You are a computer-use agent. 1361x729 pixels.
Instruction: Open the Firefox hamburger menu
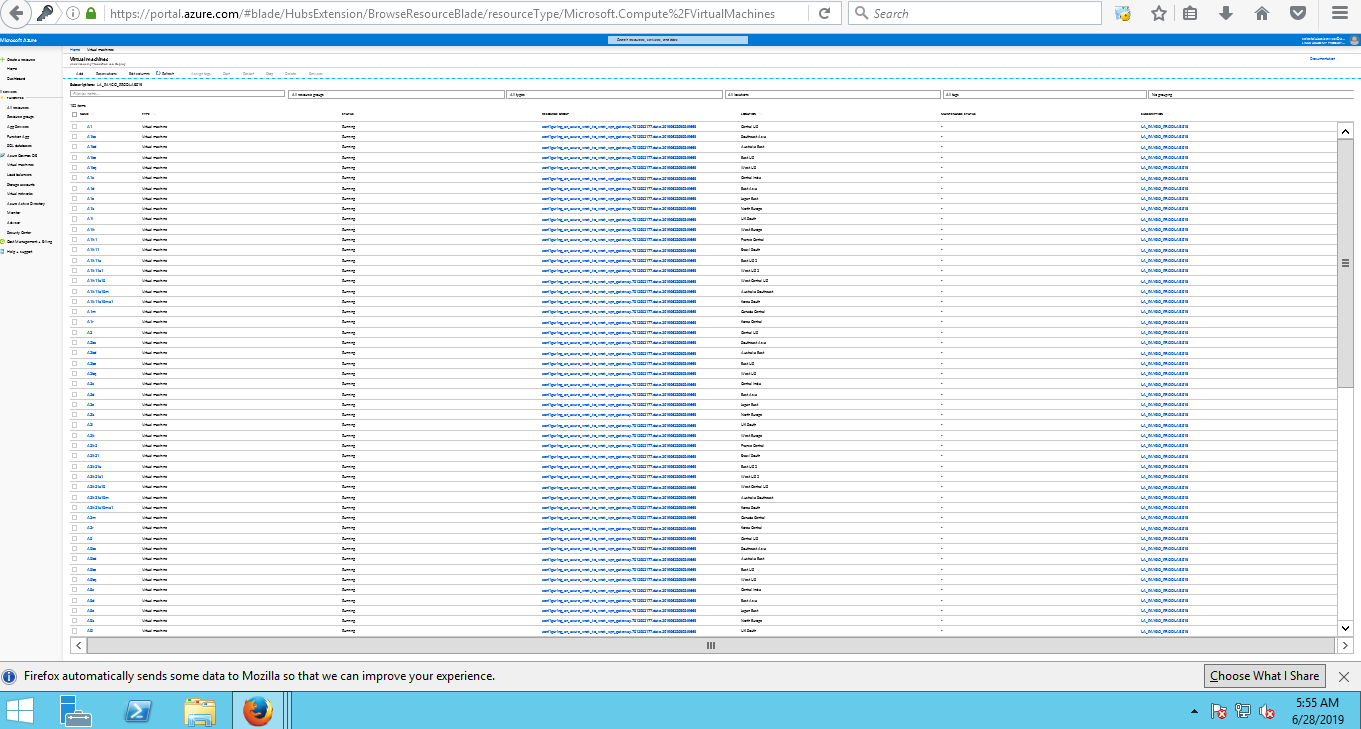(1339, 14)
